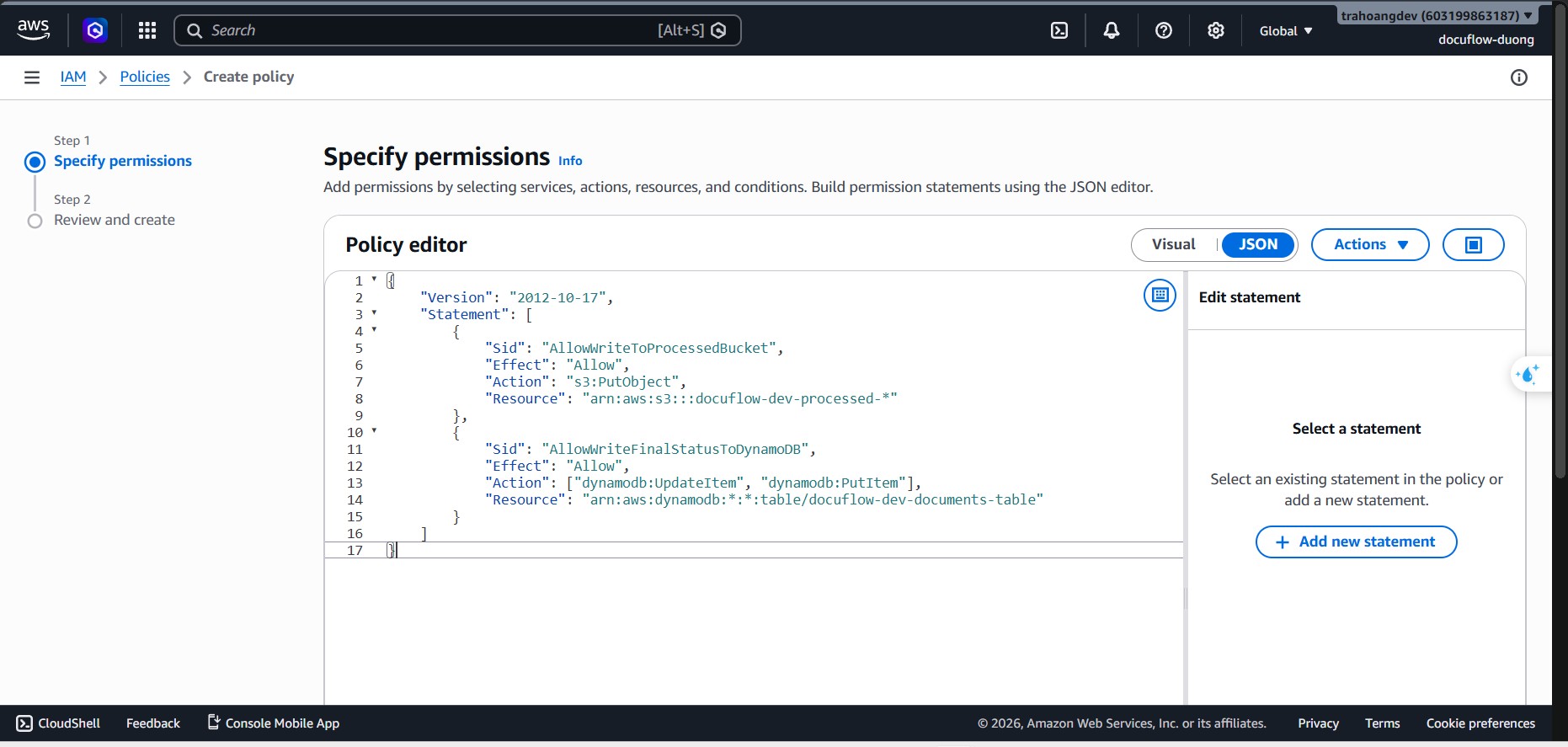Open the Global region dropdown
Viewport: 1568px width, 747px height.
tap(1286, 31)
